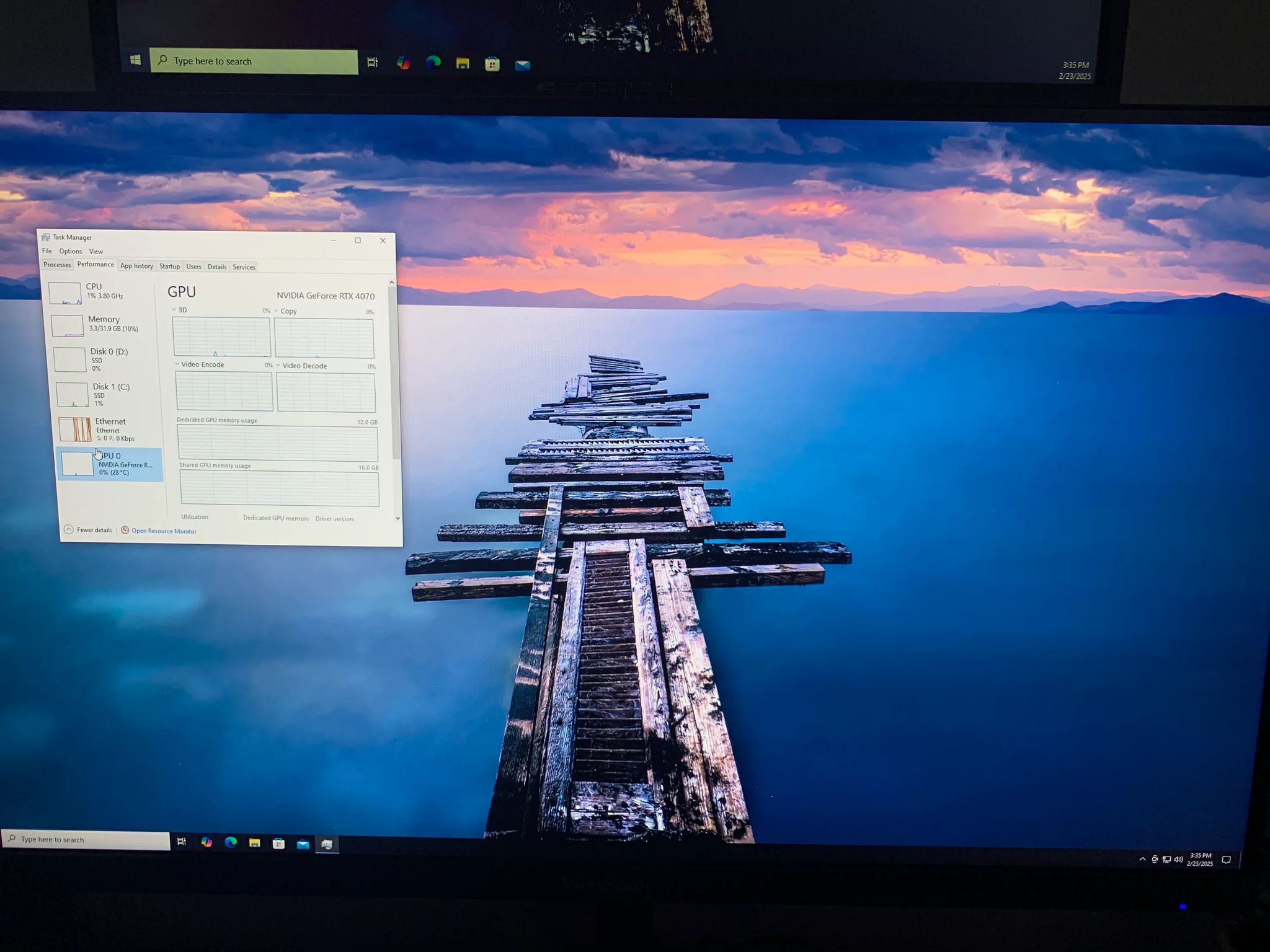Click the Start button on the upper monitor

[x=135, y=60]
